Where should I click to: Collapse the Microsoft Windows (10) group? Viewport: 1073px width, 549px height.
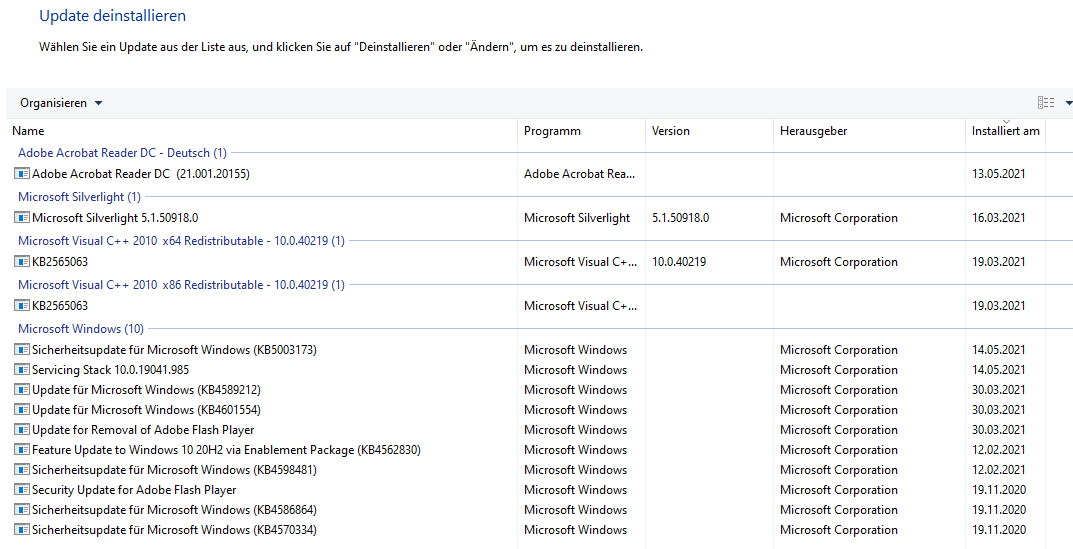(81, 329)
